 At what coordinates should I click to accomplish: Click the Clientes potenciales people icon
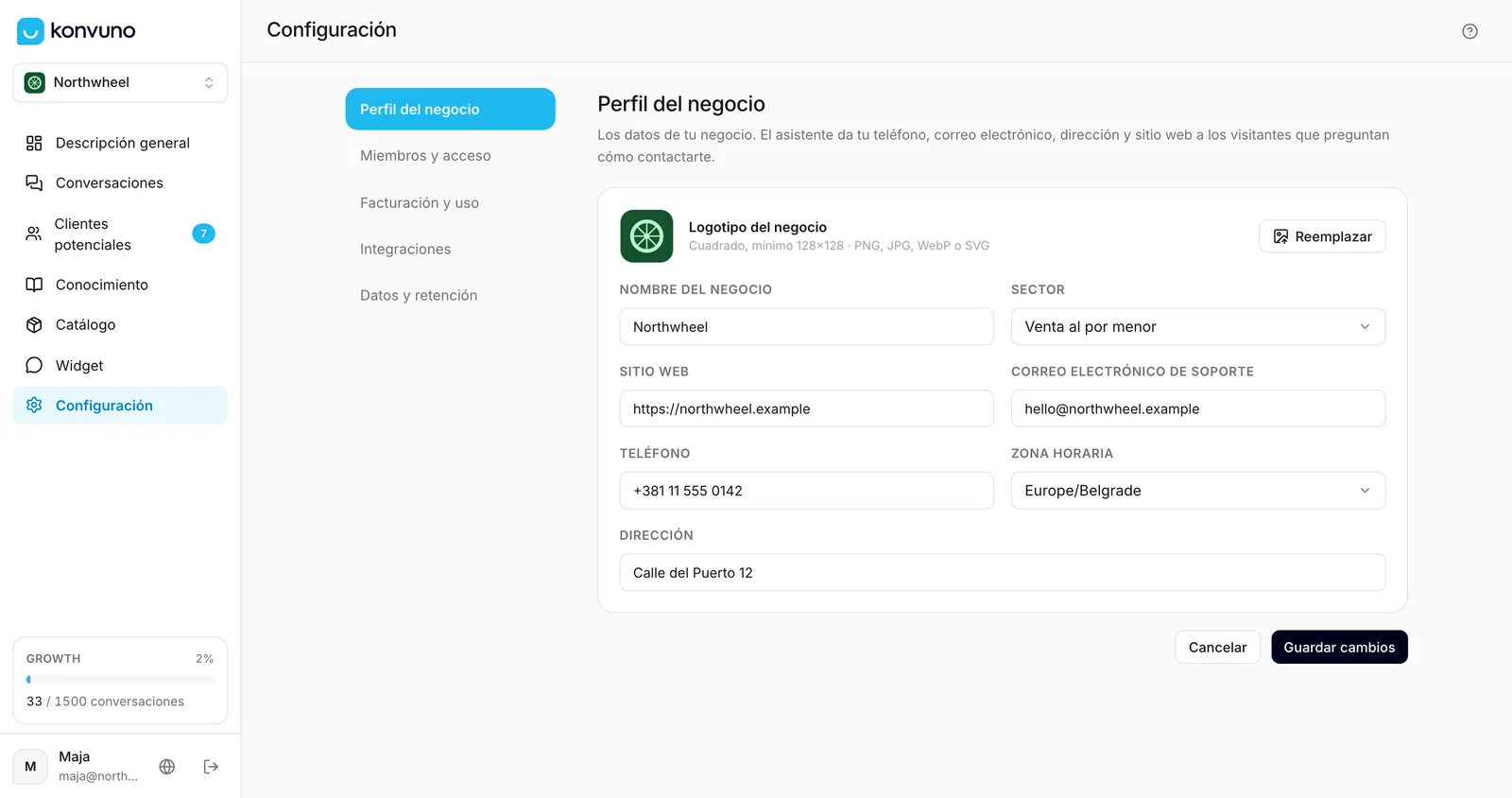click(34, 234)
